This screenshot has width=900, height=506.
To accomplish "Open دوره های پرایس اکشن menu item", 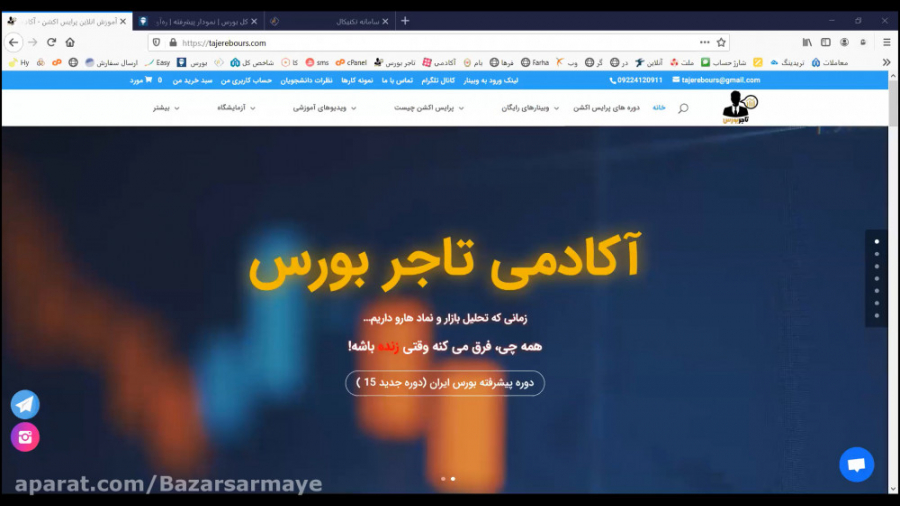I will click(606, 108).
